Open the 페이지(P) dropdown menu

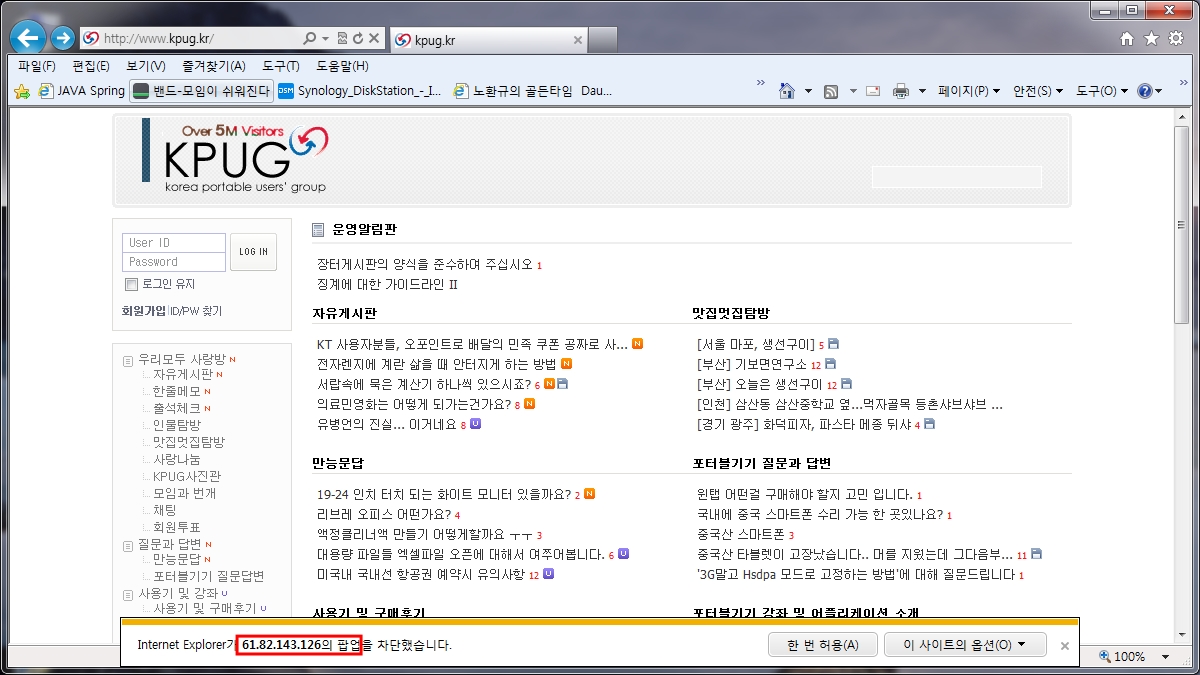click(x=969, y=91)
